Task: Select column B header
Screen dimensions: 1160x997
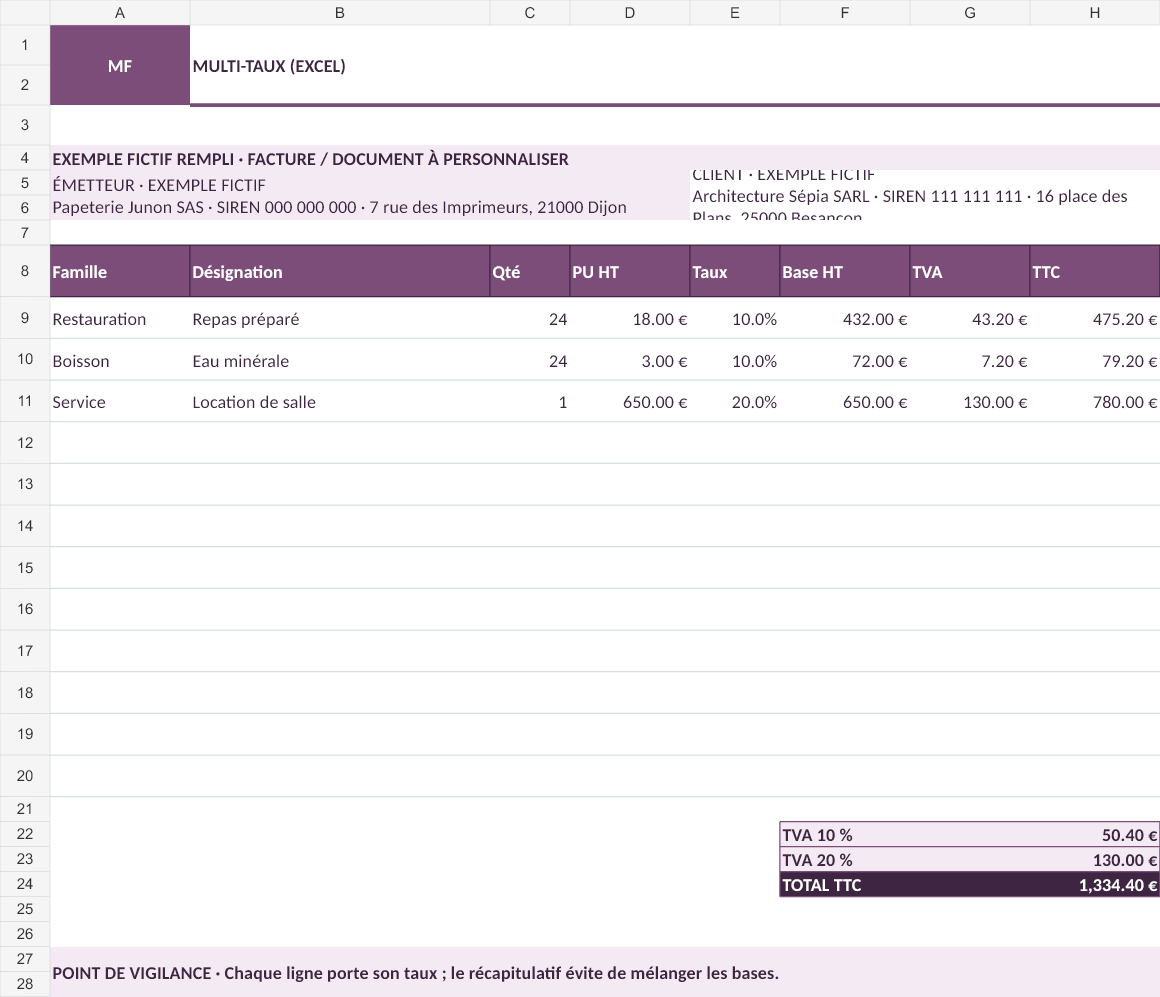Action: (x=340, y=13)
